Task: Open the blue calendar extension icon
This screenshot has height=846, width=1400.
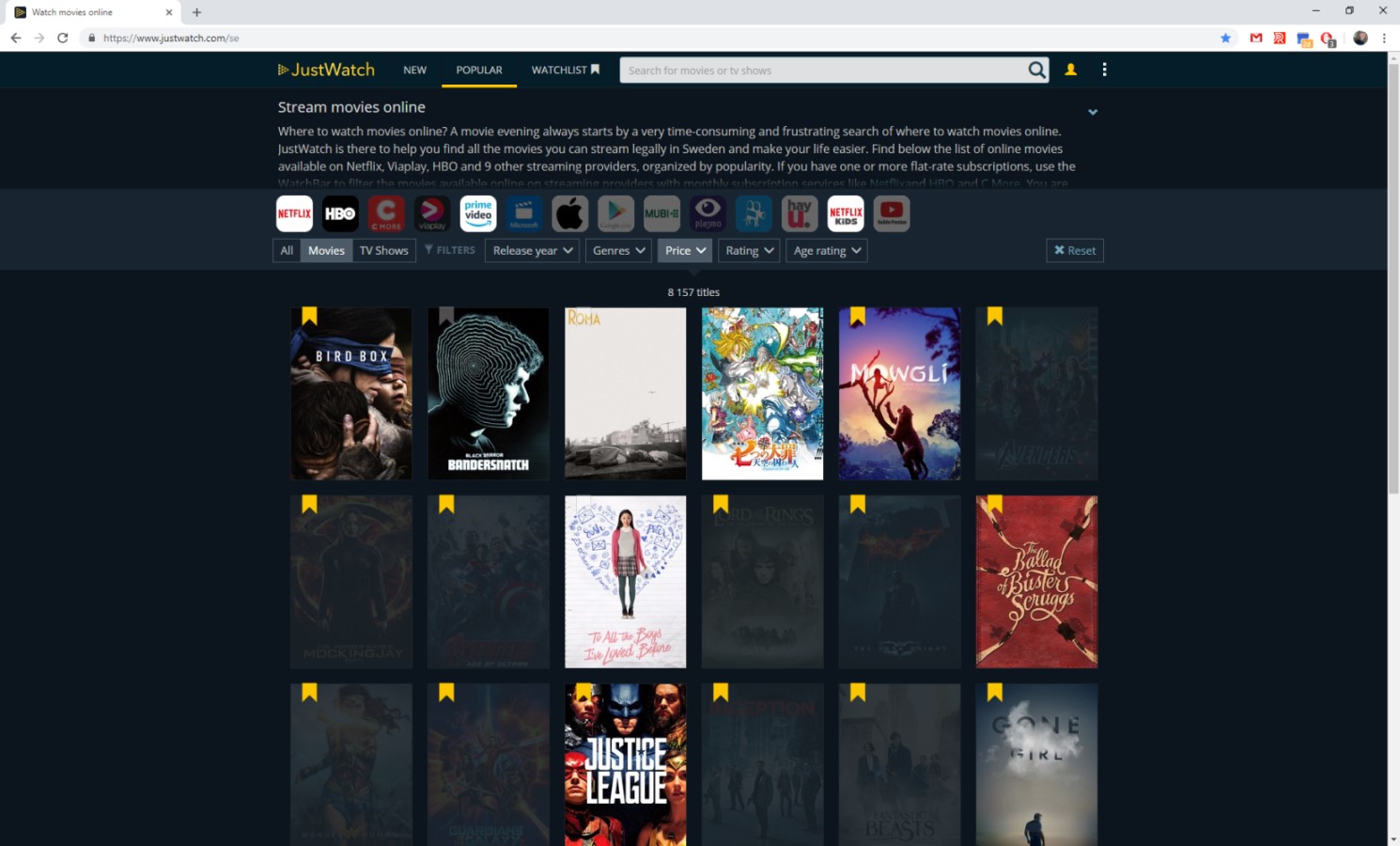Action: point(1303,39)
